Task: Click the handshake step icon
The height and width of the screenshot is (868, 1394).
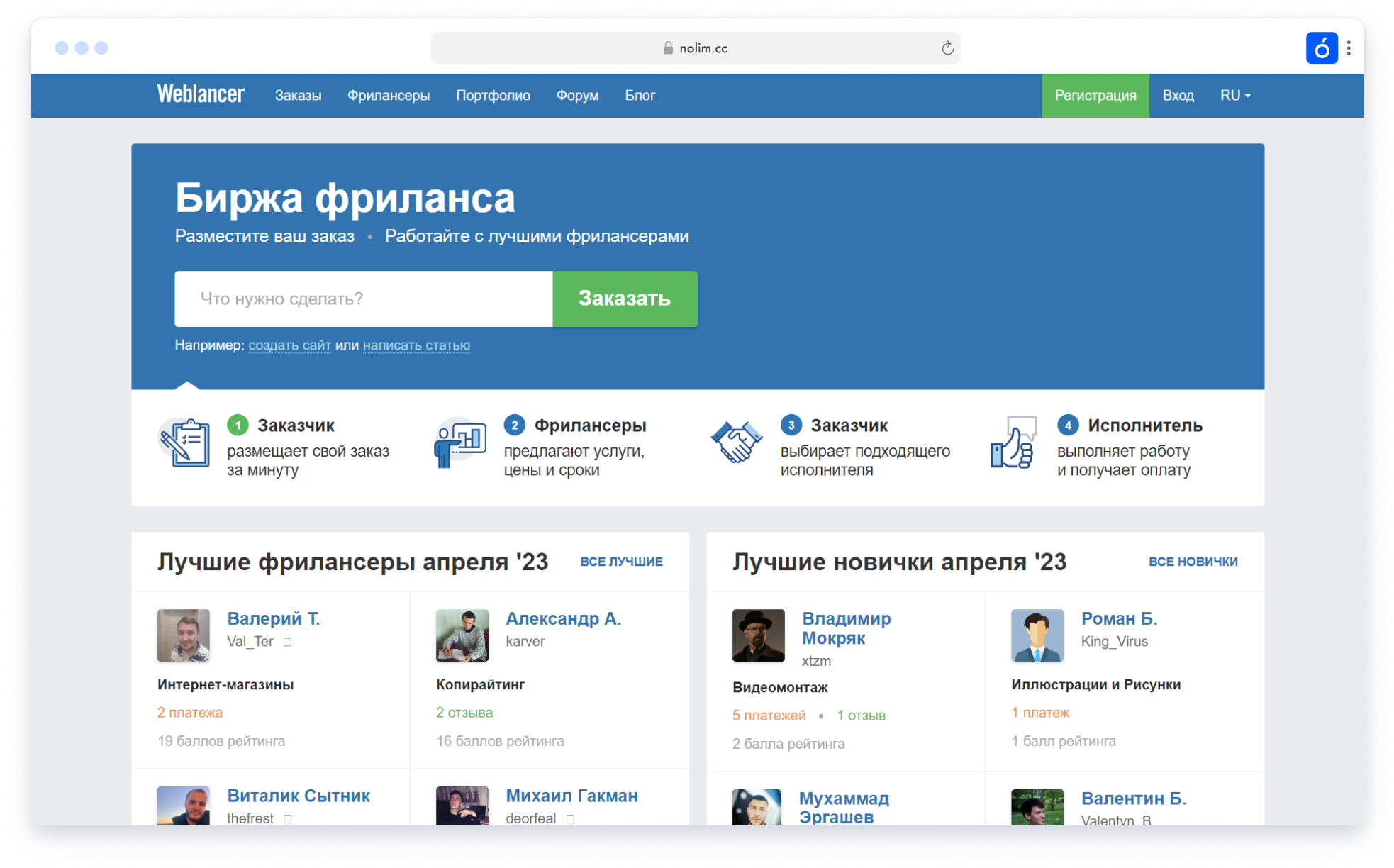Action: 737,443
